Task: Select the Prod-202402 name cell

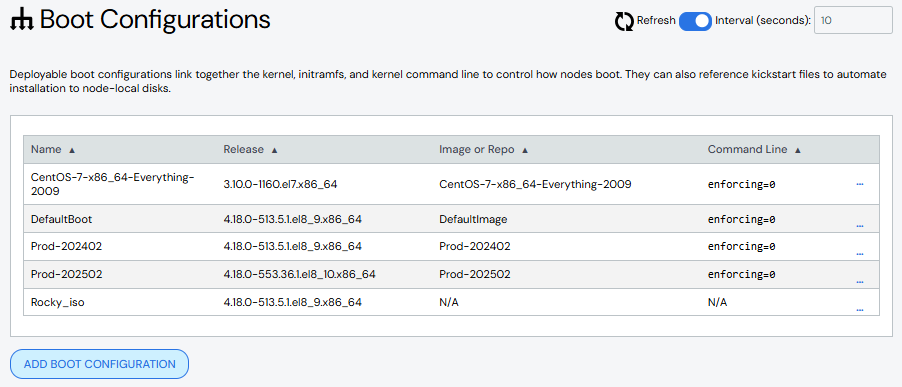Action: point(67,247)
